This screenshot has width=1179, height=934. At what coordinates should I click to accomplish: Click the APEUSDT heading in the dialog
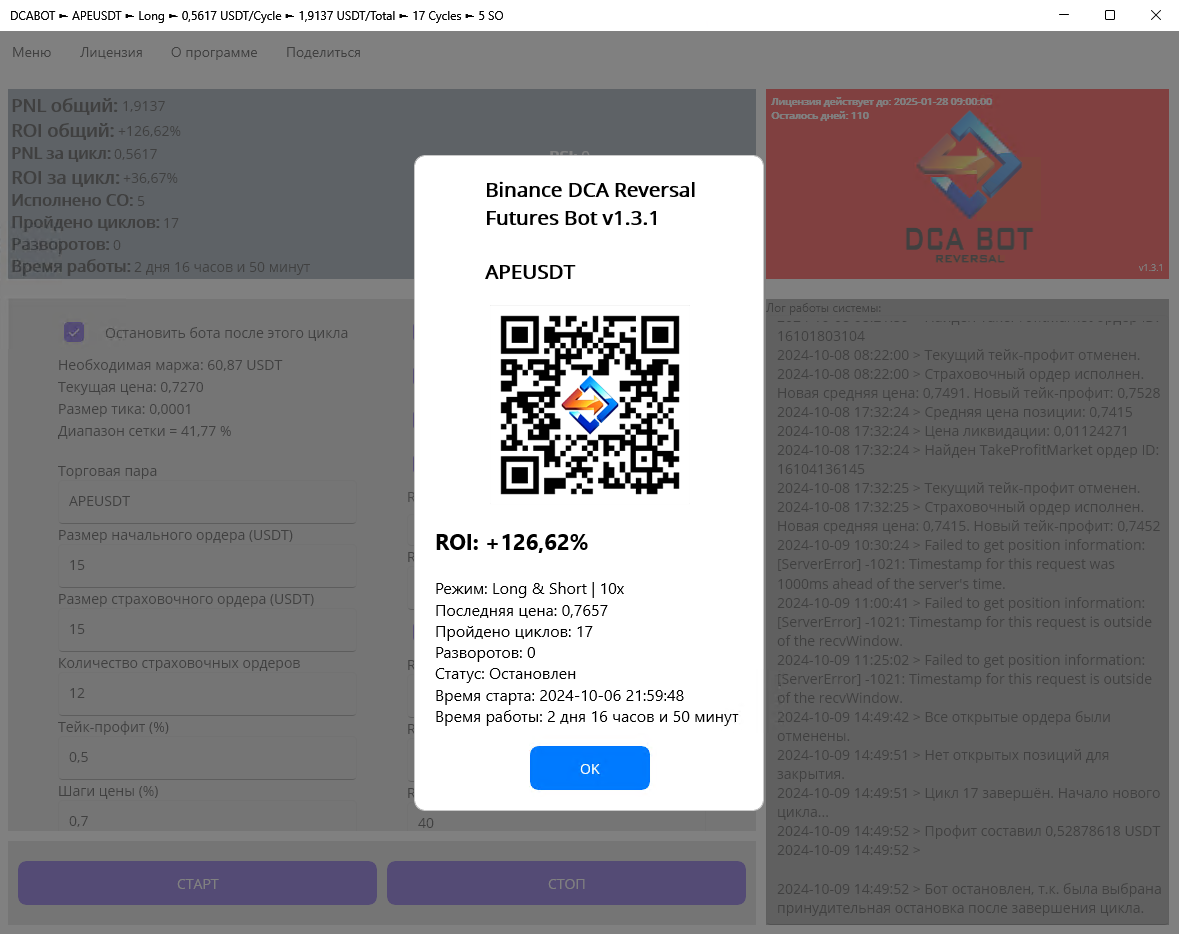tap(530, 272)
